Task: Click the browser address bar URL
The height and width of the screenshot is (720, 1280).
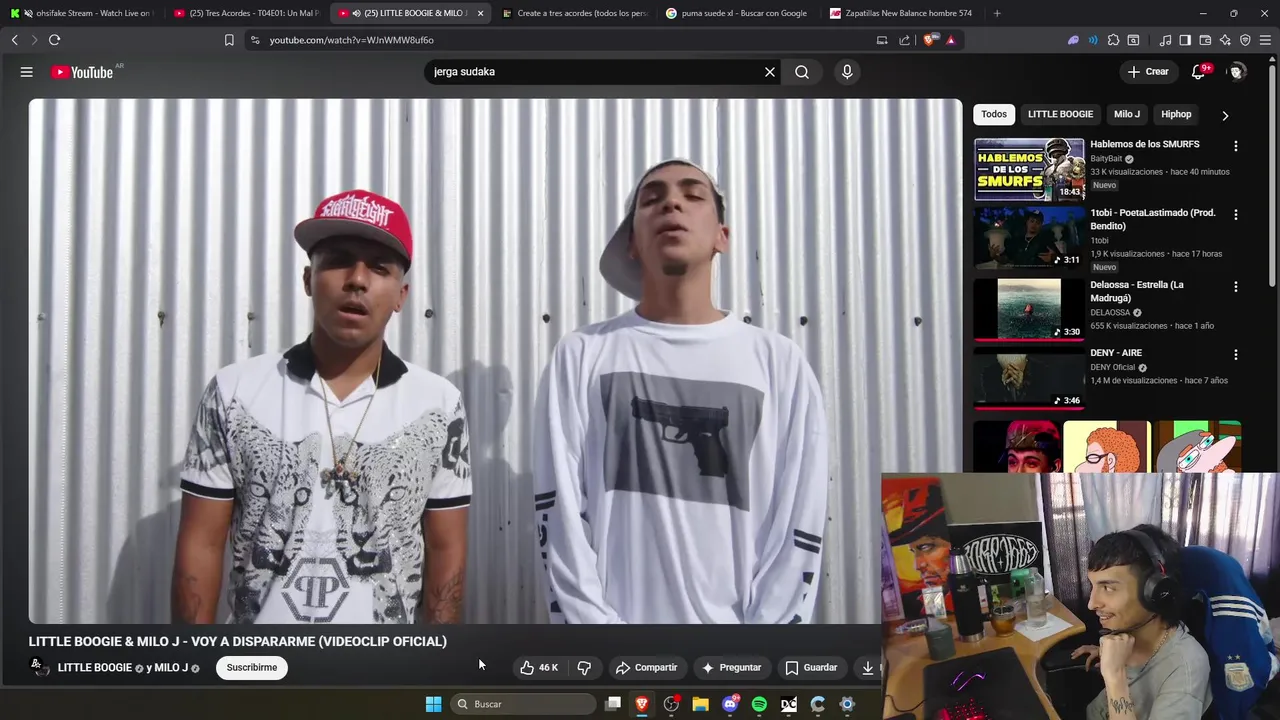Action: pyautogui.click(x=351, y=40)
